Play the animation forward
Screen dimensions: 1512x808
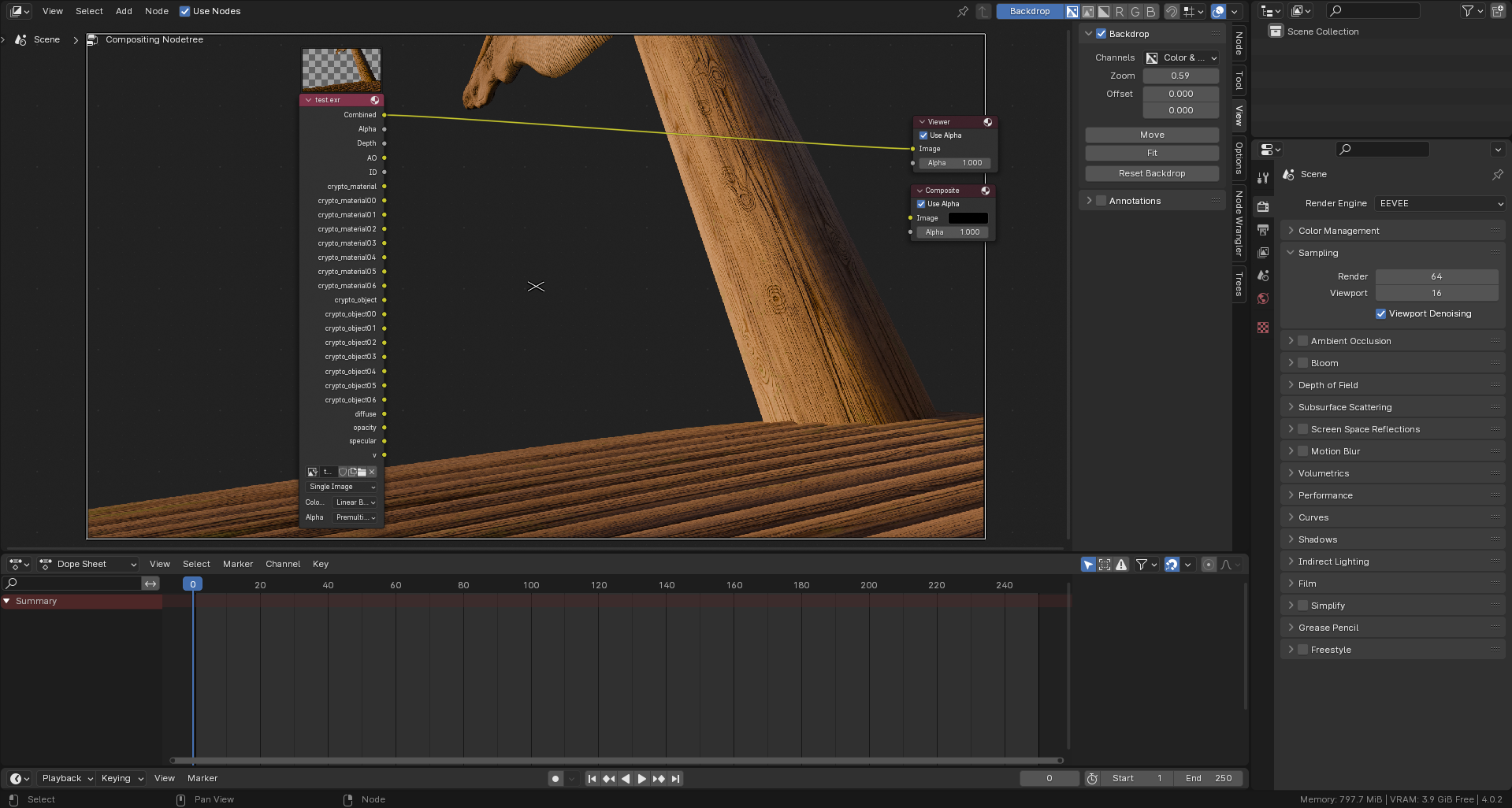point(642,779)
